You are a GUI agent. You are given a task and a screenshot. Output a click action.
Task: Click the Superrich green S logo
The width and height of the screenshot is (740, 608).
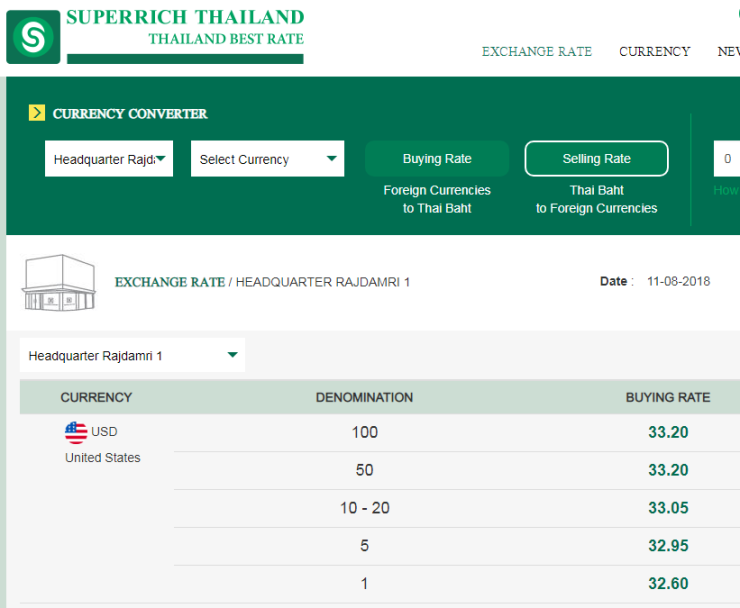point(33,37)
